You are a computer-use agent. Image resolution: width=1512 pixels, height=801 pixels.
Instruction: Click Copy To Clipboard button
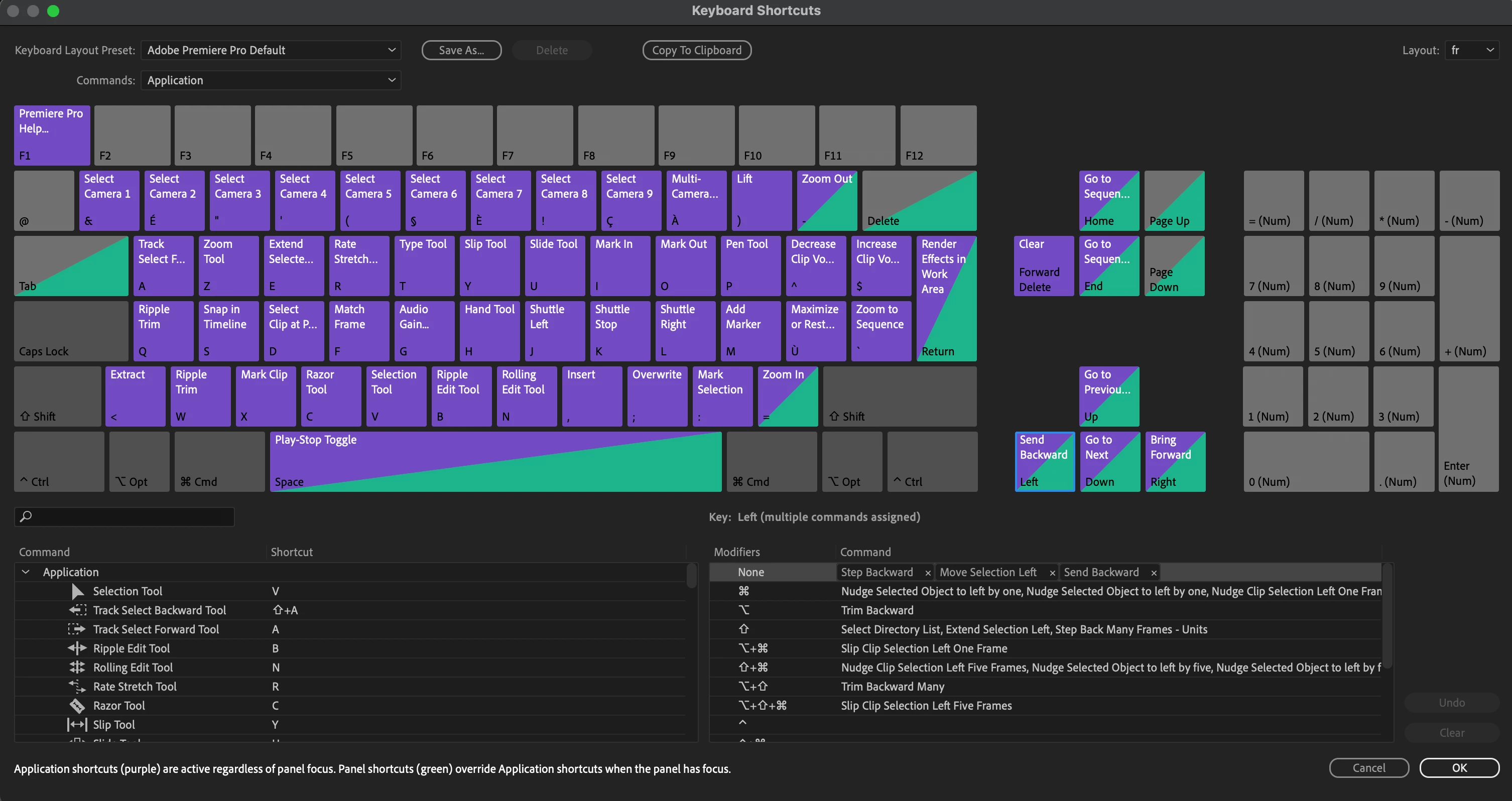[697, 51]
